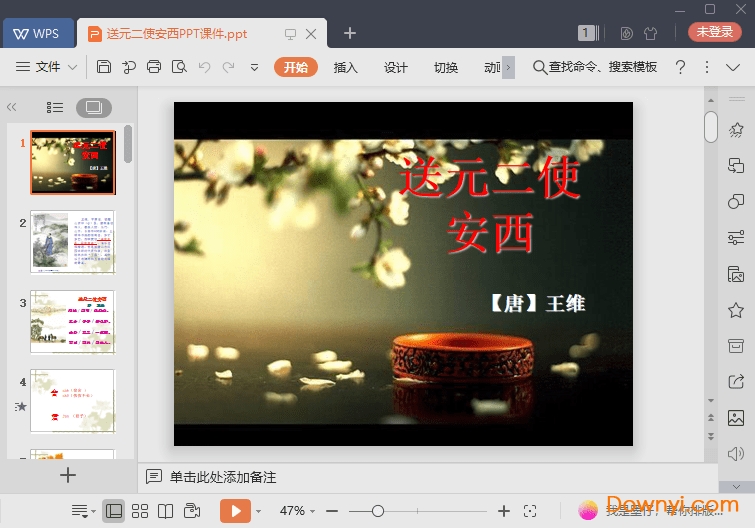
Task: Switch to outline view in slide panel
Action: point(54,107)
